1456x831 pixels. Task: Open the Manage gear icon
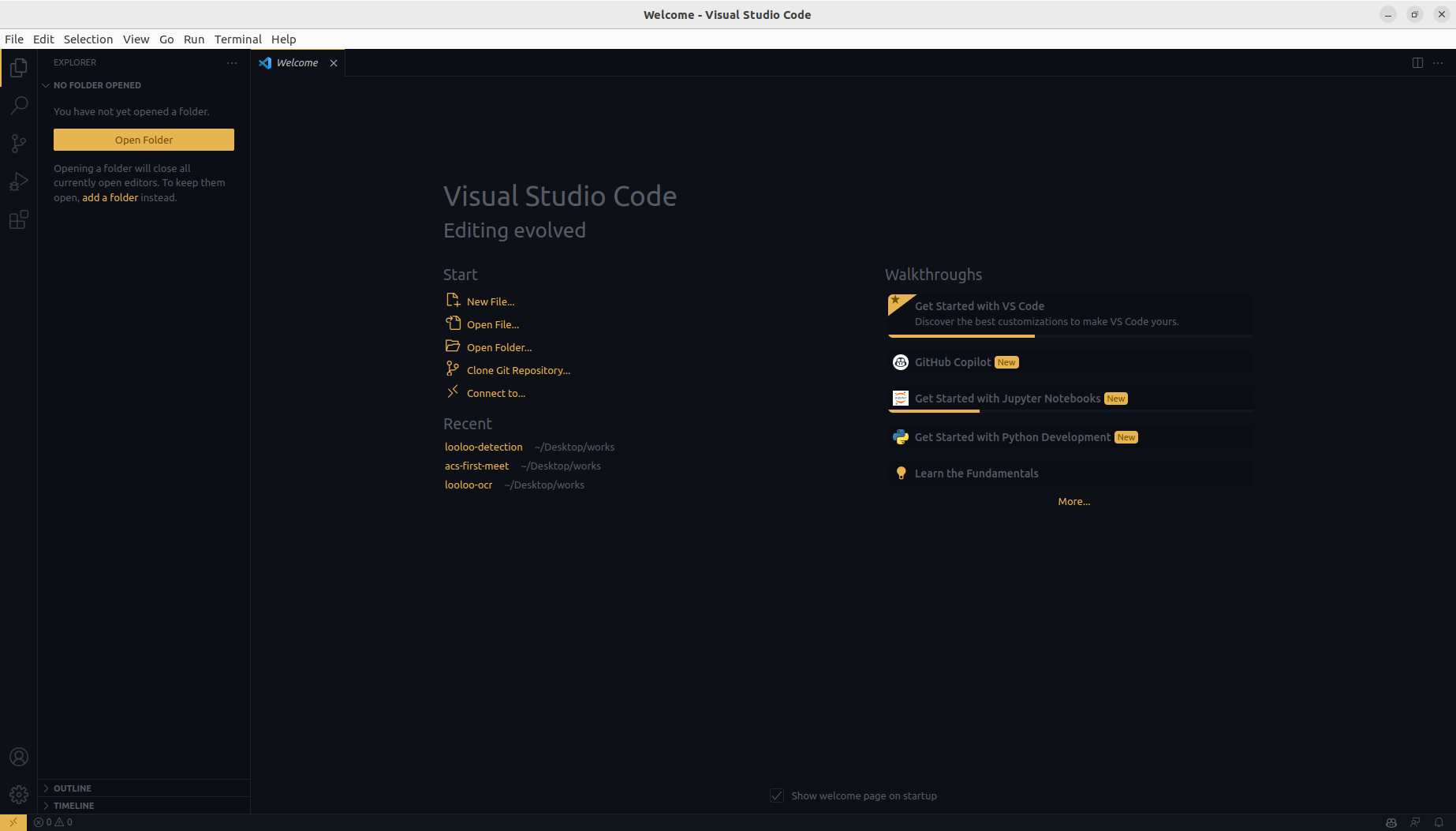19,795
